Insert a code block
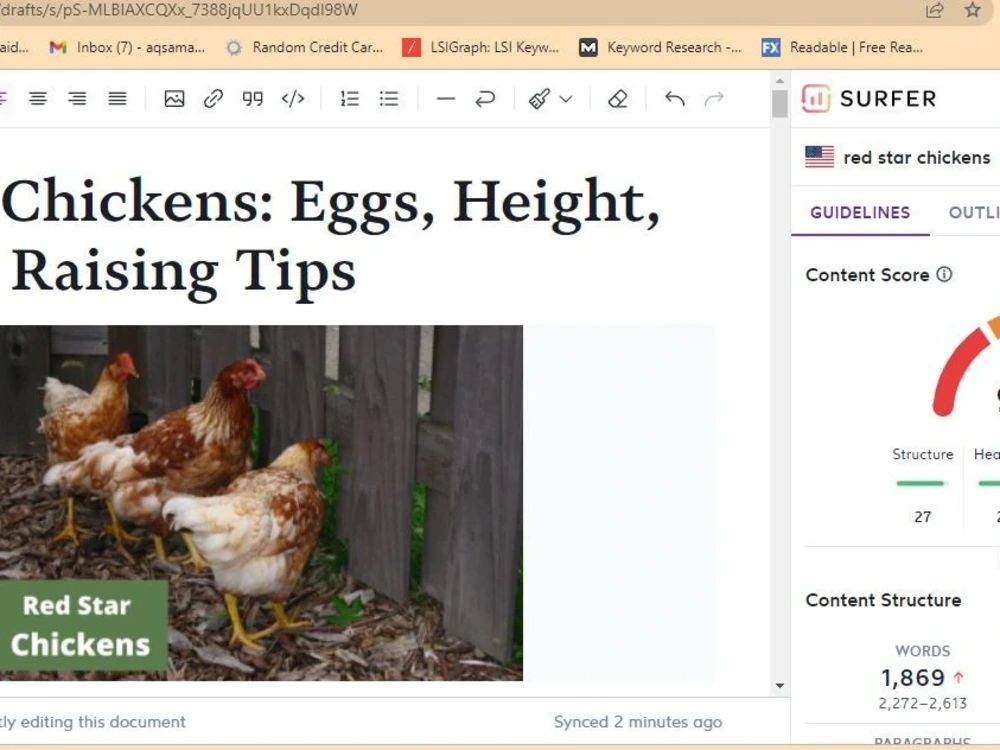 click(x=293, y=99)
